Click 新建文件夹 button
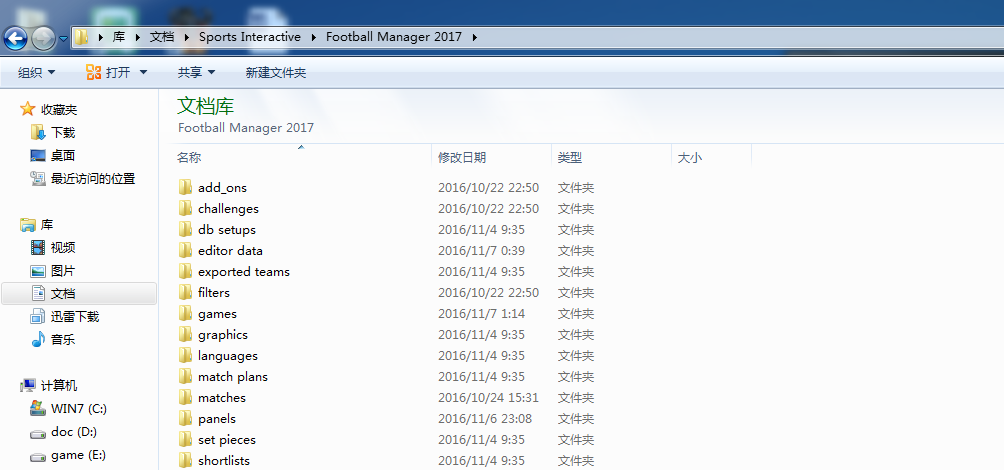The width and height of the screenshot is (1004, 470). tap(276, 72)
